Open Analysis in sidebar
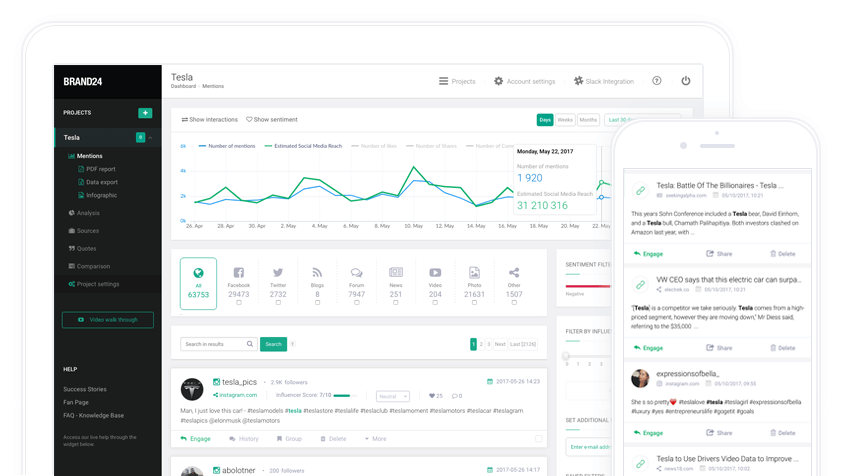 [x=84, y=213]
